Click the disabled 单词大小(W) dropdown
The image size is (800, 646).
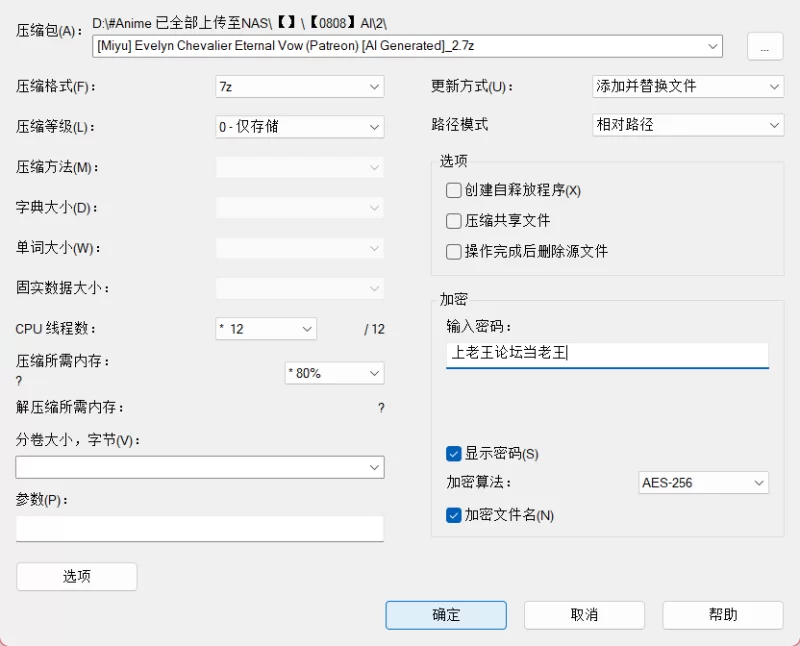tap(299, 249)
